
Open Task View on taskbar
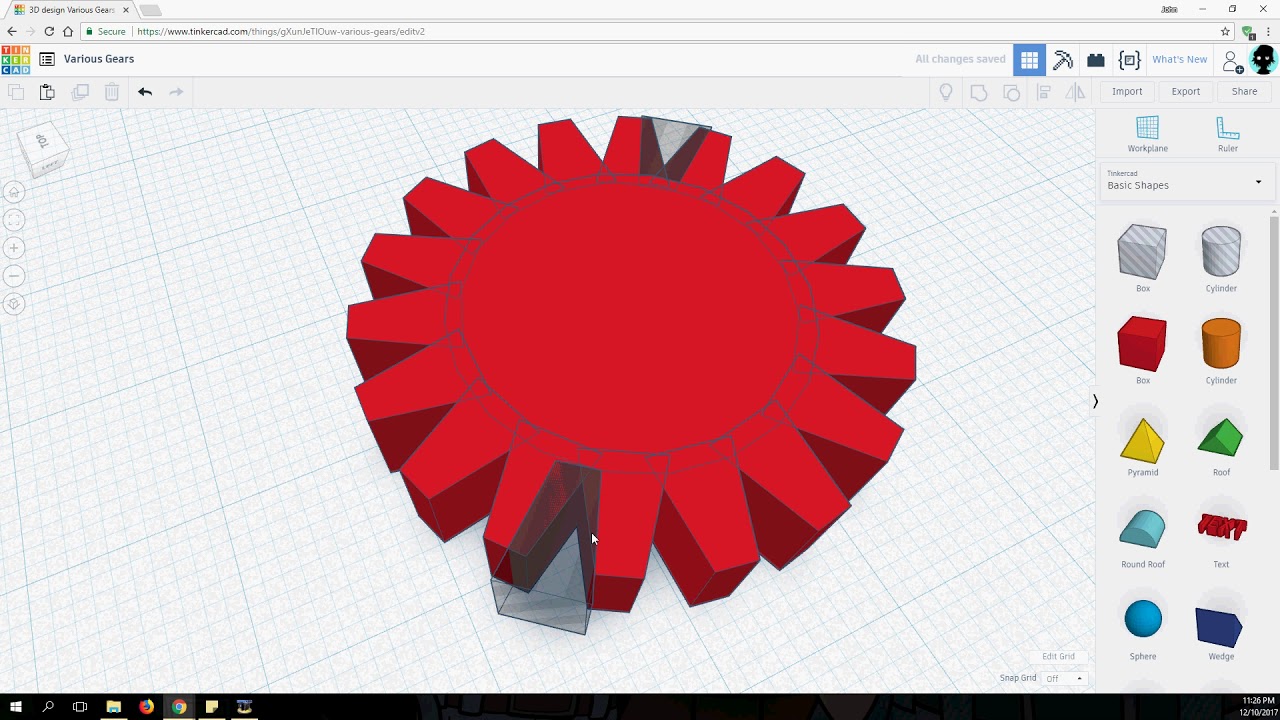click(x=80, y=707)
